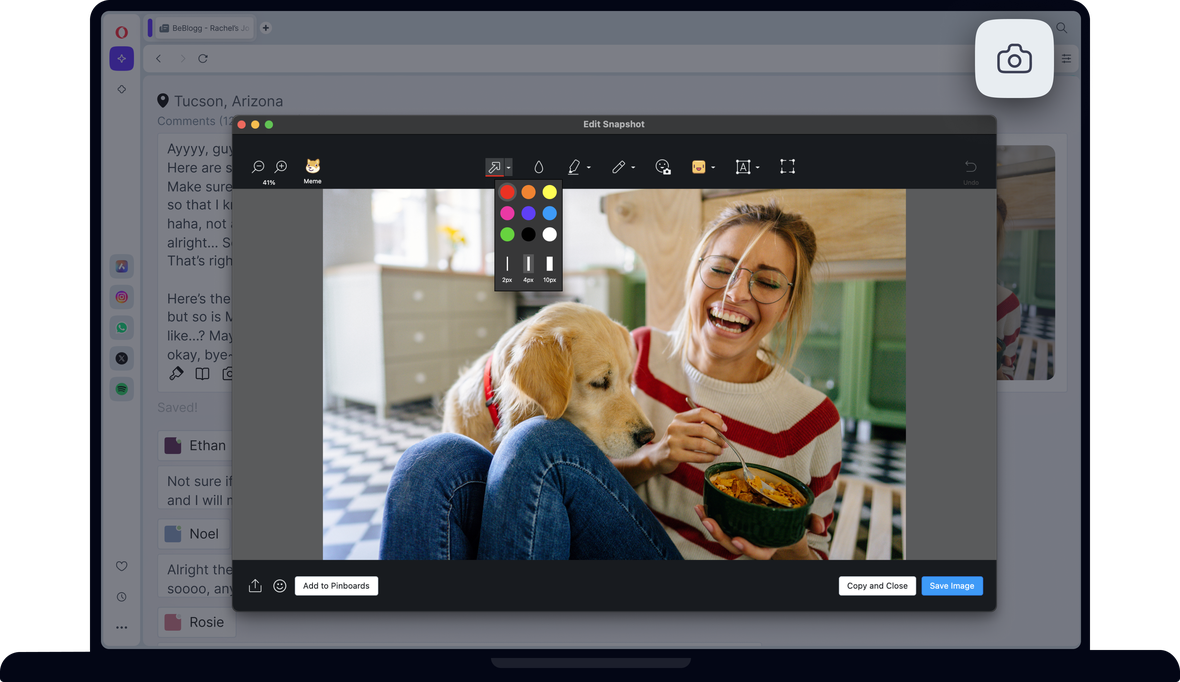Open Spotify in browser sidebar

click(121, 389)
